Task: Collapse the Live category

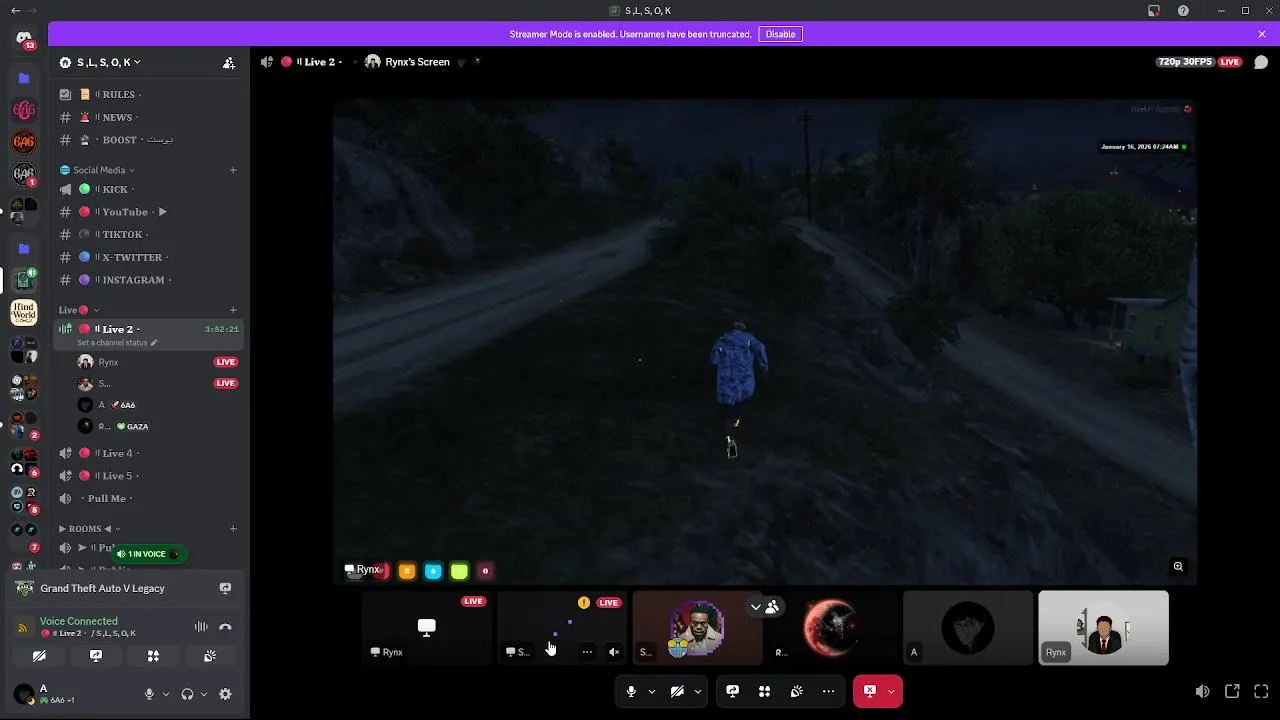Action: click(79, 310)
